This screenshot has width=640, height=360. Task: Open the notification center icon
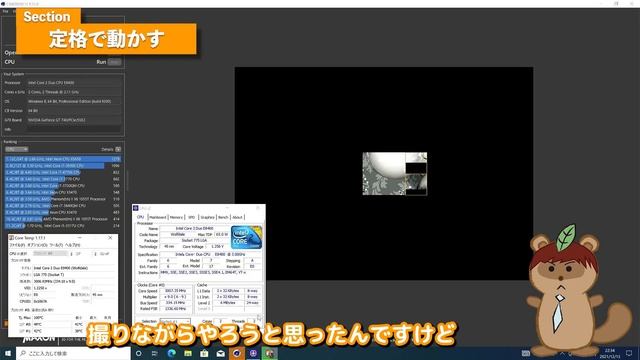click(629, 353)
